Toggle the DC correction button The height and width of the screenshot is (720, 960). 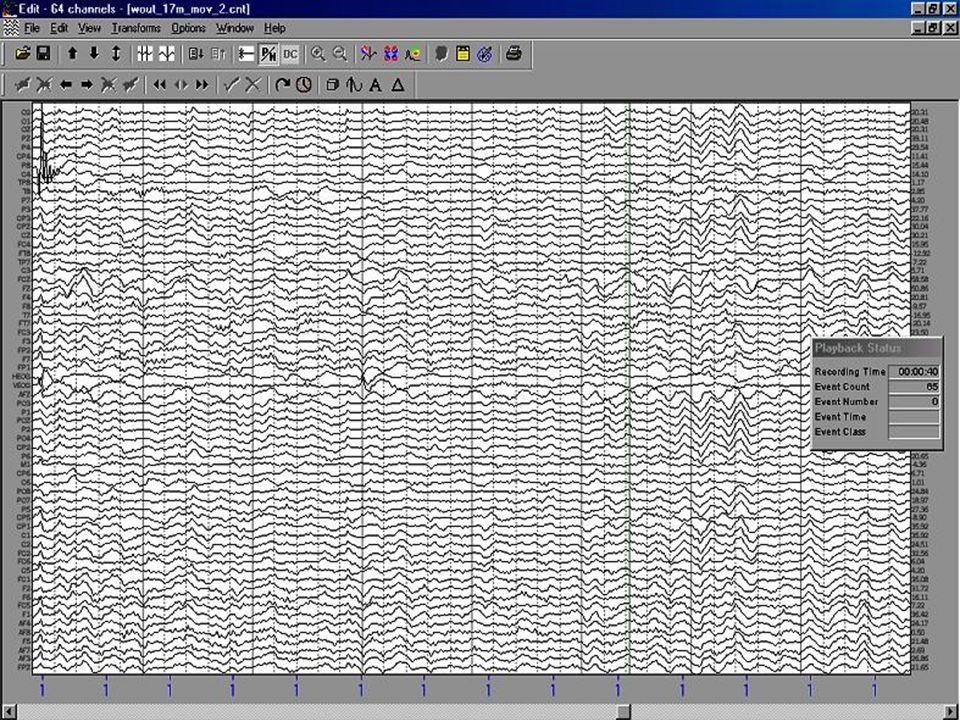(290, 54)
